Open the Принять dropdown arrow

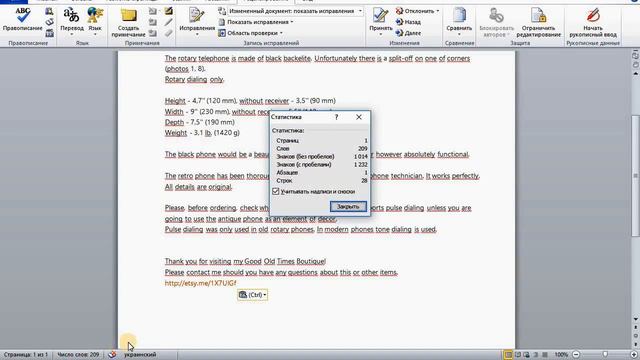point(380,34)
